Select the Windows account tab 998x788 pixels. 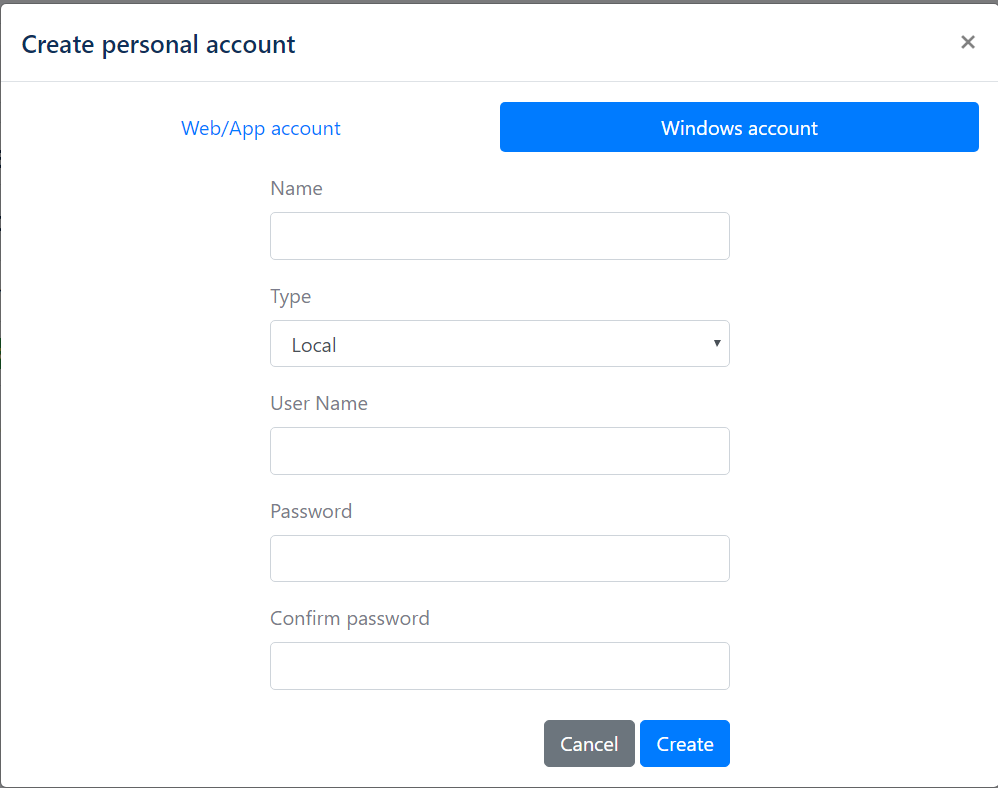coord(739,127)
